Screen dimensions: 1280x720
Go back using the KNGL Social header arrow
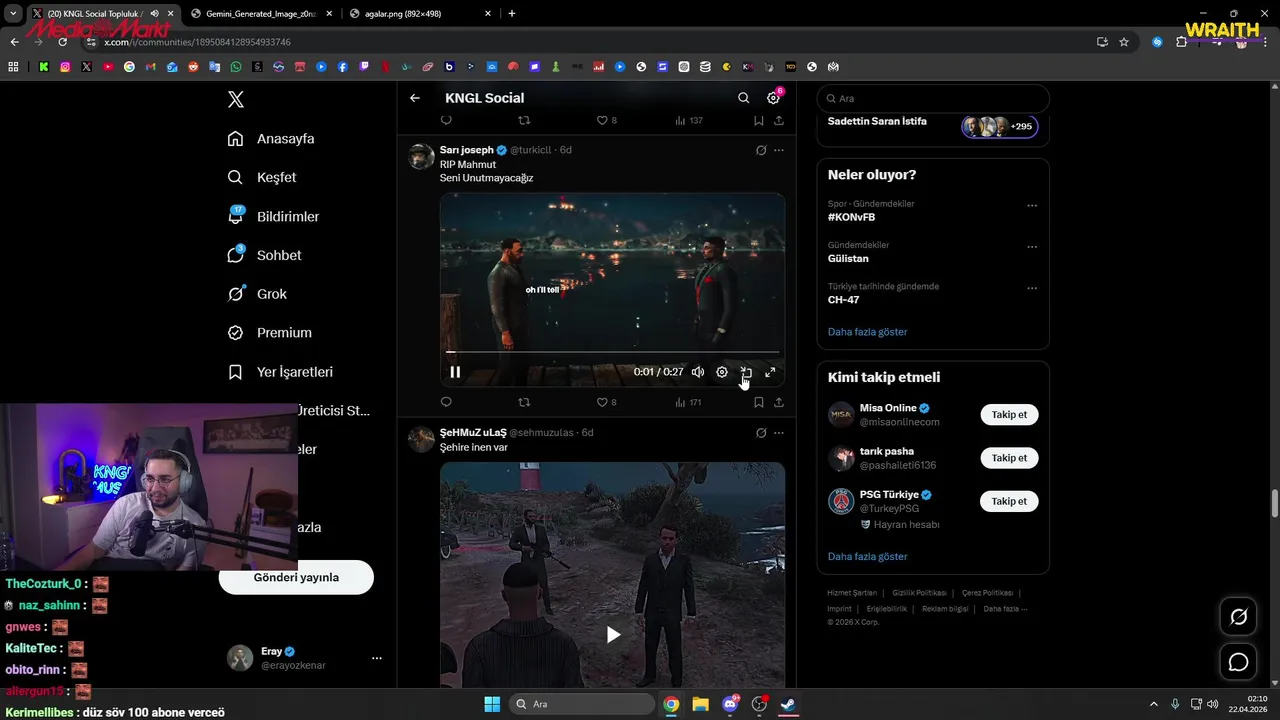click(415, 98)
